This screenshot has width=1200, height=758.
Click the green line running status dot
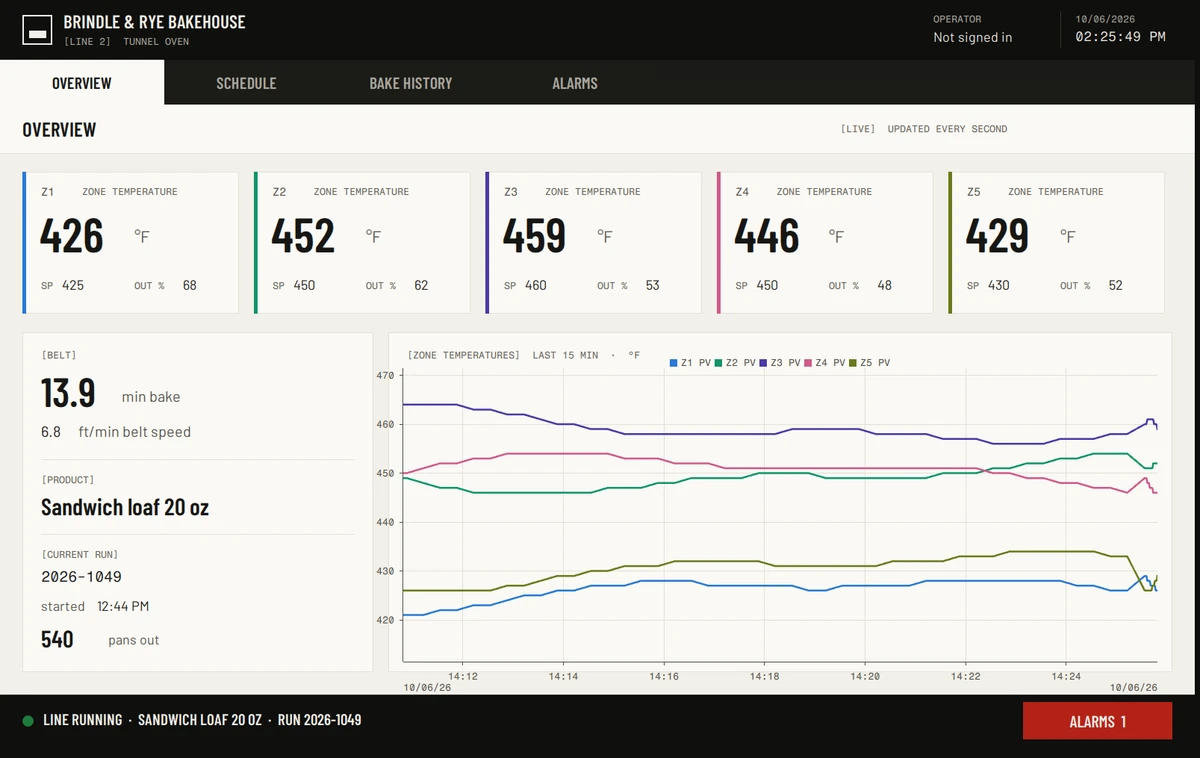[28, 720]
